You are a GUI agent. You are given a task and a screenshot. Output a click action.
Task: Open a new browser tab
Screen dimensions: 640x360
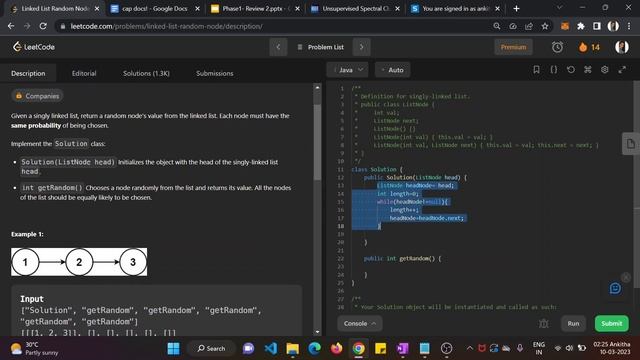tap(516, 9)
